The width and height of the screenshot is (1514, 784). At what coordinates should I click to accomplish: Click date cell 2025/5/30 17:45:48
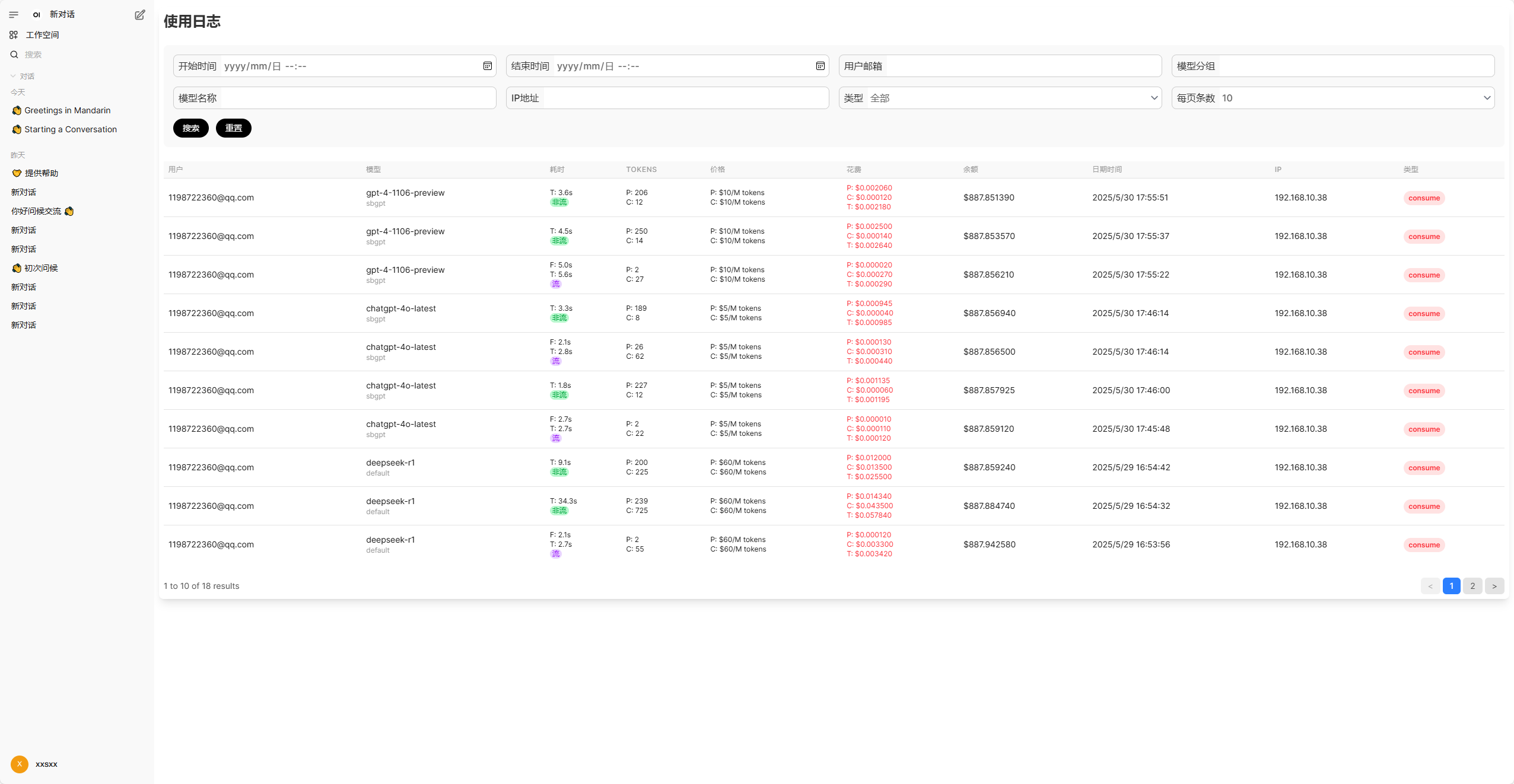tap(1131, 429)
